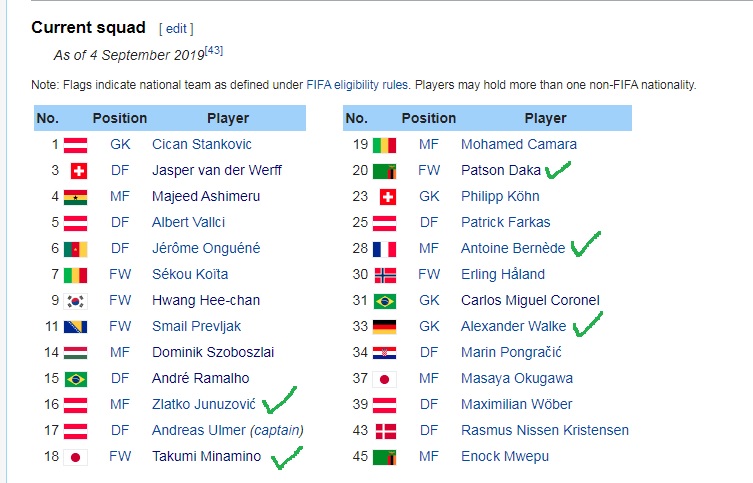Click the Bosnia flag next to Smail Prevljak
The image size is (753, 483).
(75, 327)
